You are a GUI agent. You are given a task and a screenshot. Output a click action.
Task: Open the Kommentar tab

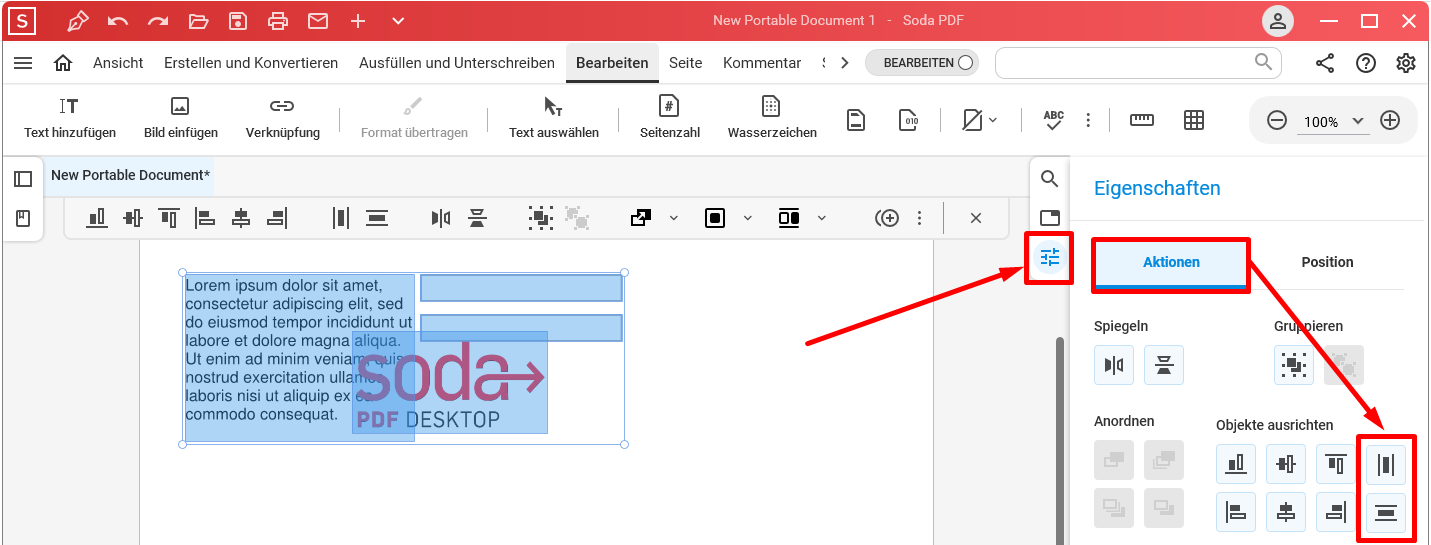[x=762, y=63]
